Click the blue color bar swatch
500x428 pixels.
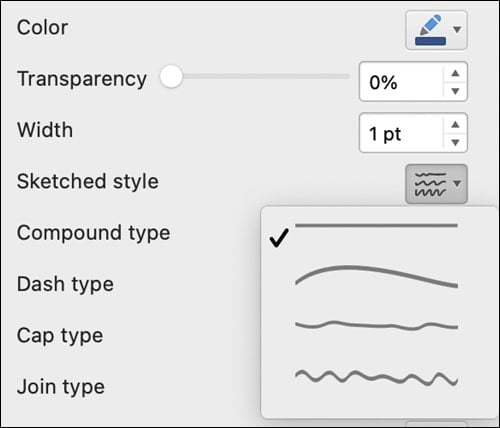click(x=430, y=41)
